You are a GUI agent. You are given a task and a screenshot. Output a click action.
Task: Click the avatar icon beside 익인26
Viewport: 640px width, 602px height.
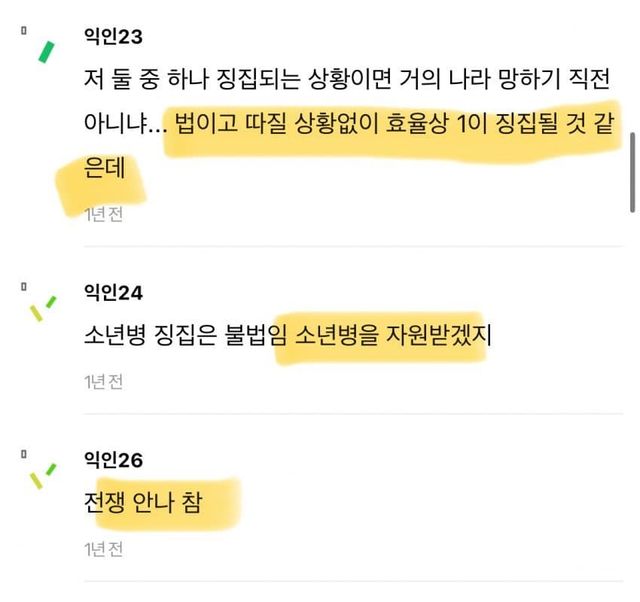coord(43,476)
